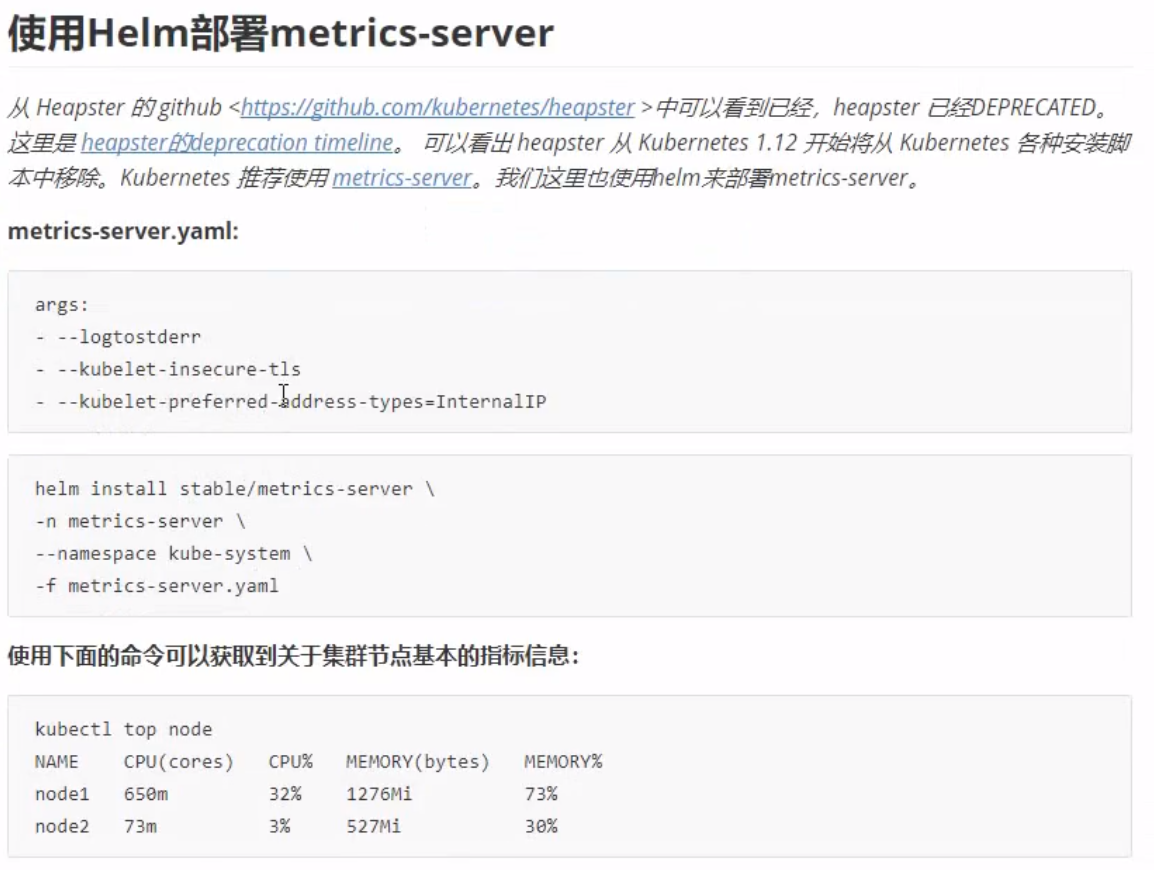Click the '3%' CPU percentage
Screen dimensions: 1154x870
tap(280, 827)
